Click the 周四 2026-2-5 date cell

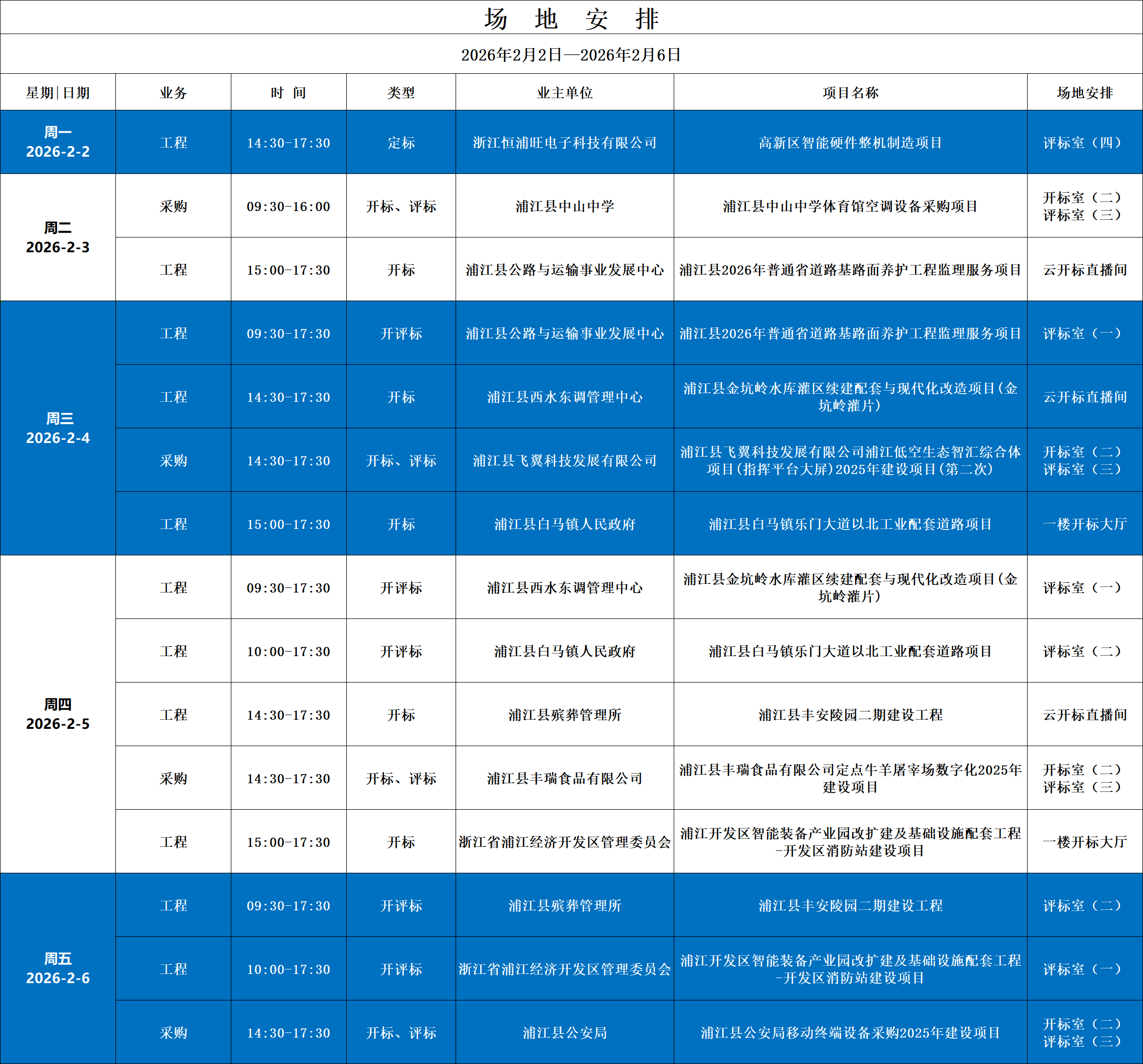point(58,714)
